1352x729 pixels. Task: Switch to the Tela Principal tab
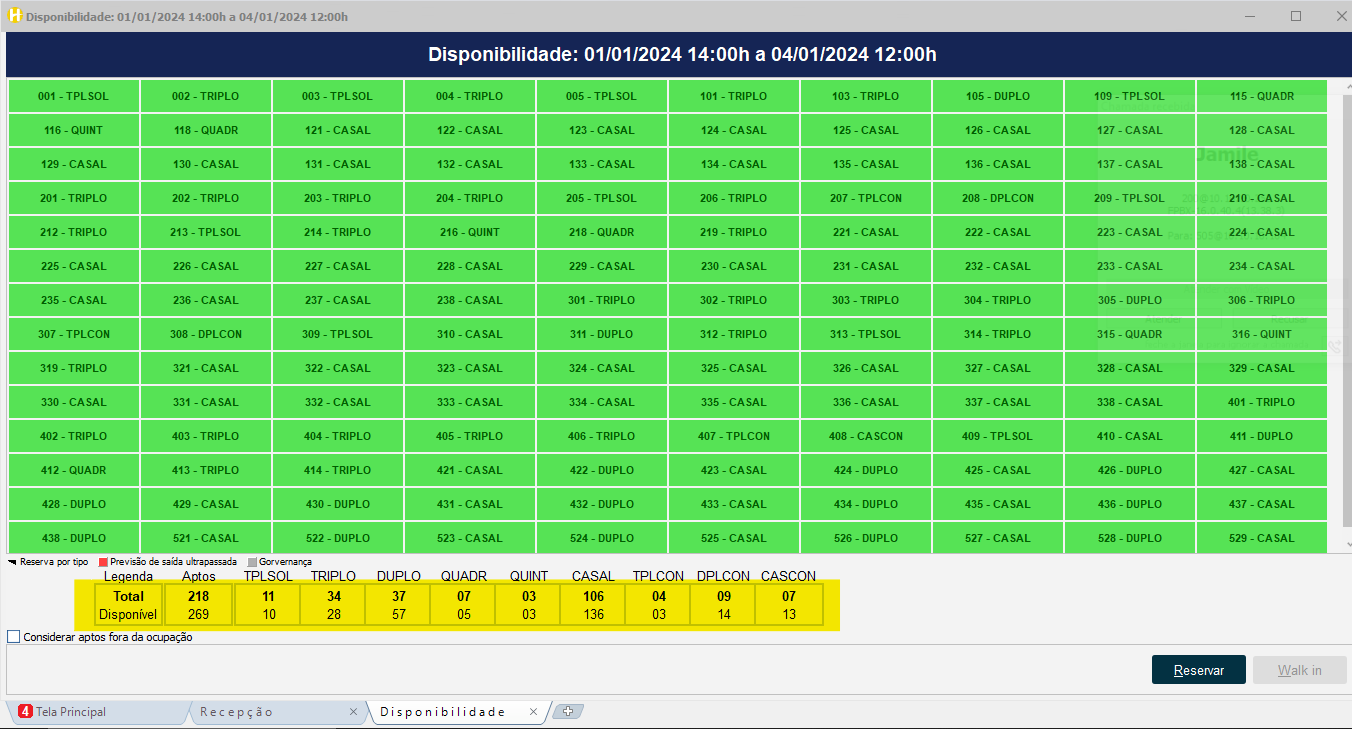point(70,712)
